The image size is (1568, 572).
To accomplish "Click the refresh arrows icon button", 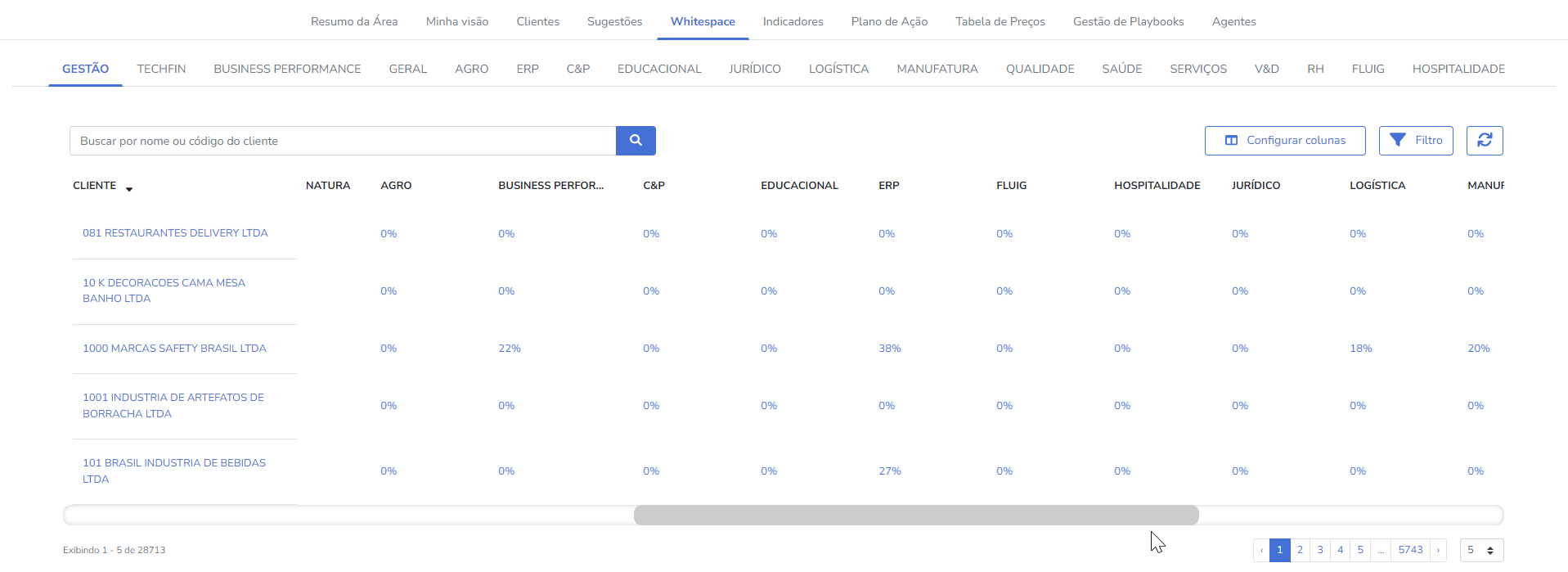I will 1485,141.
